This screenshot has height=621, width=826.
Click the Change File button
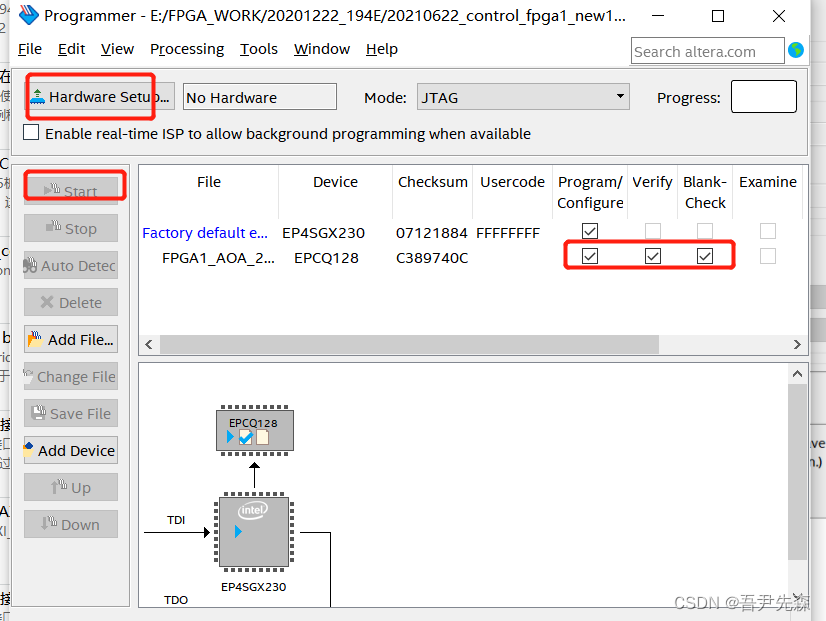(x=71, y=376)
